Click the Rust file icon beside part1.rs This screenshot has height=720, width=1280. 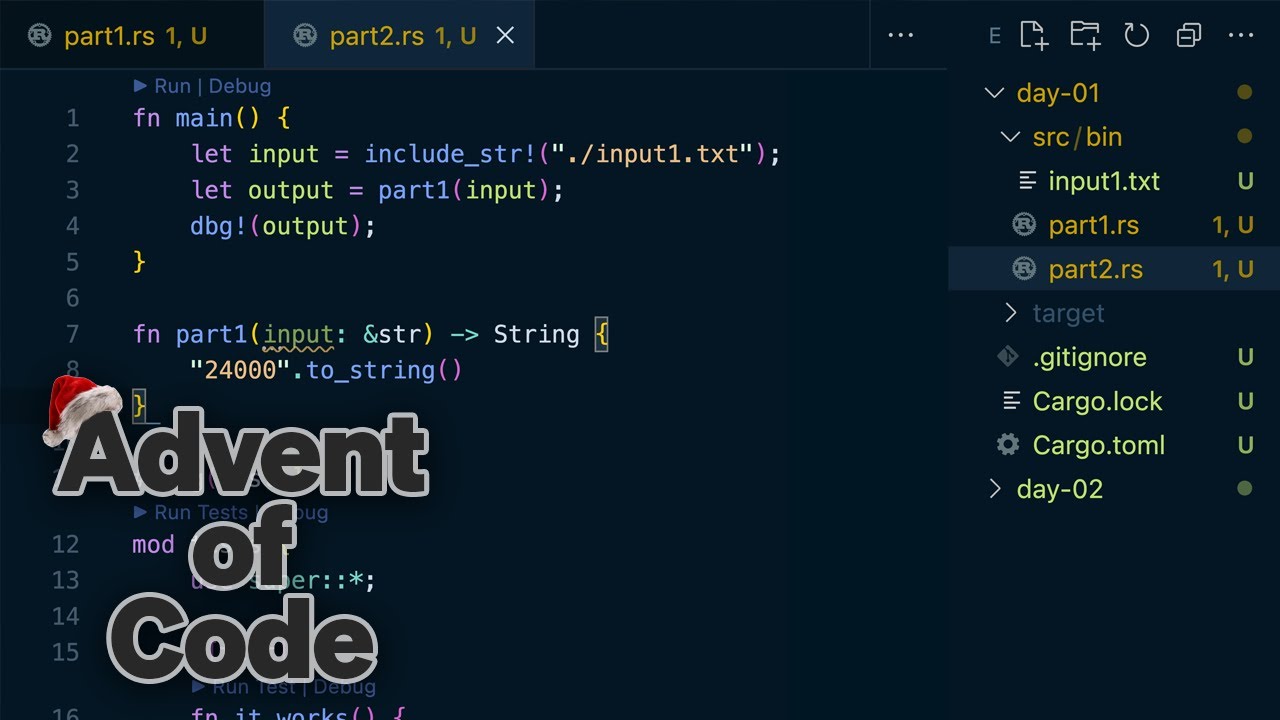(1024, 225)
